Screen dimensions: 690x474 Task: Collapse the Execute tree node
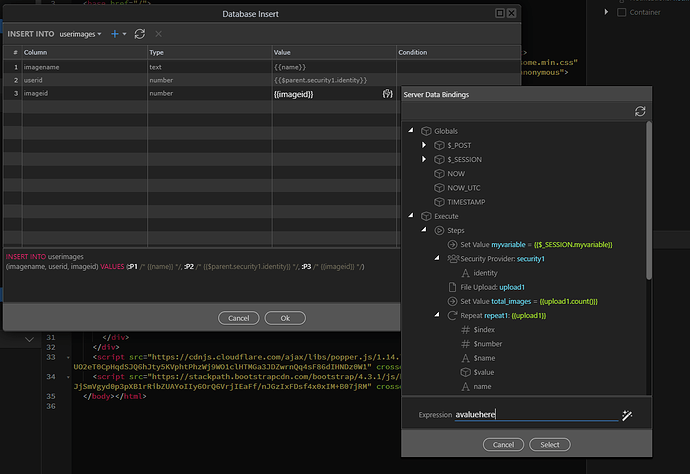tap(411, 215)
